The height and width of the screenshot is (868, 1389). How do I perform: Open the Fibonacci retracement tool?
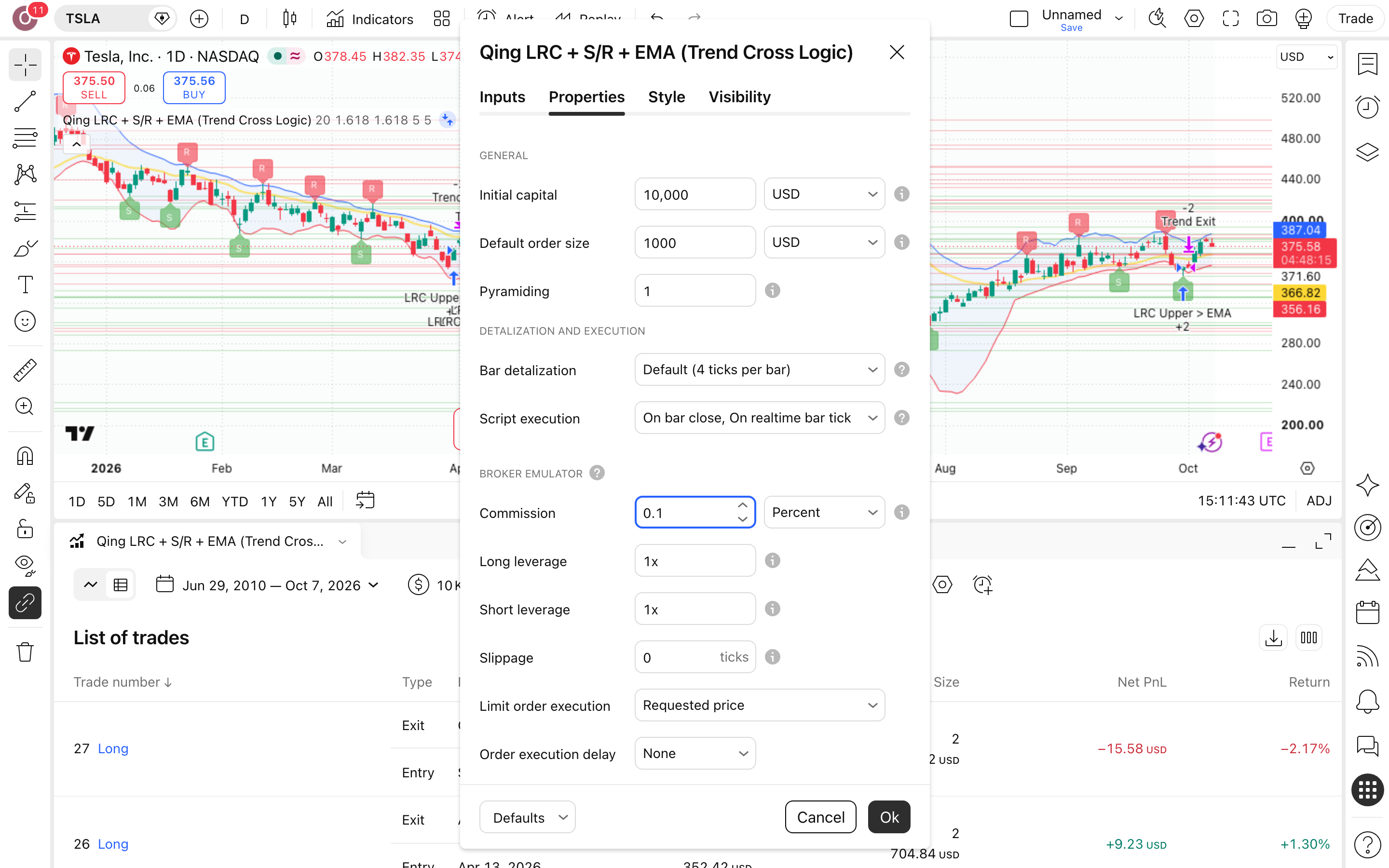tap(25, 138)
